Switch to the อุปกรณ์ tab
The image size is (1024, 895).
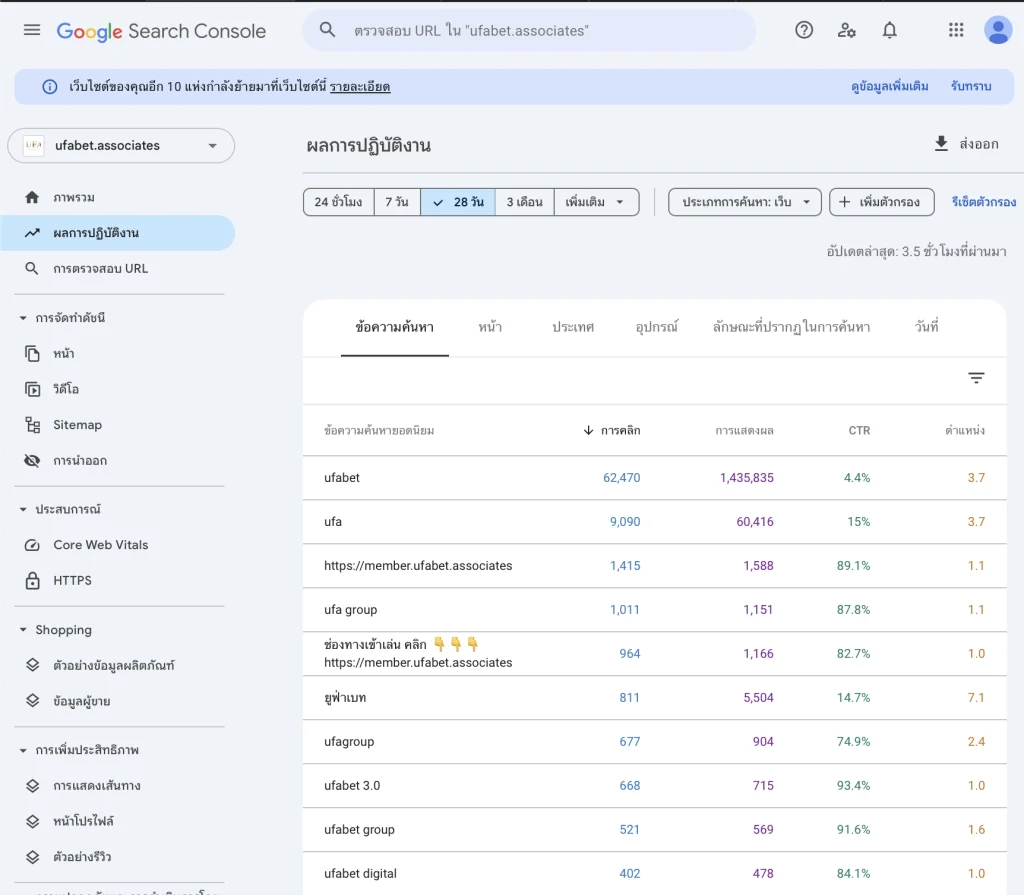[x=656, y=327]
